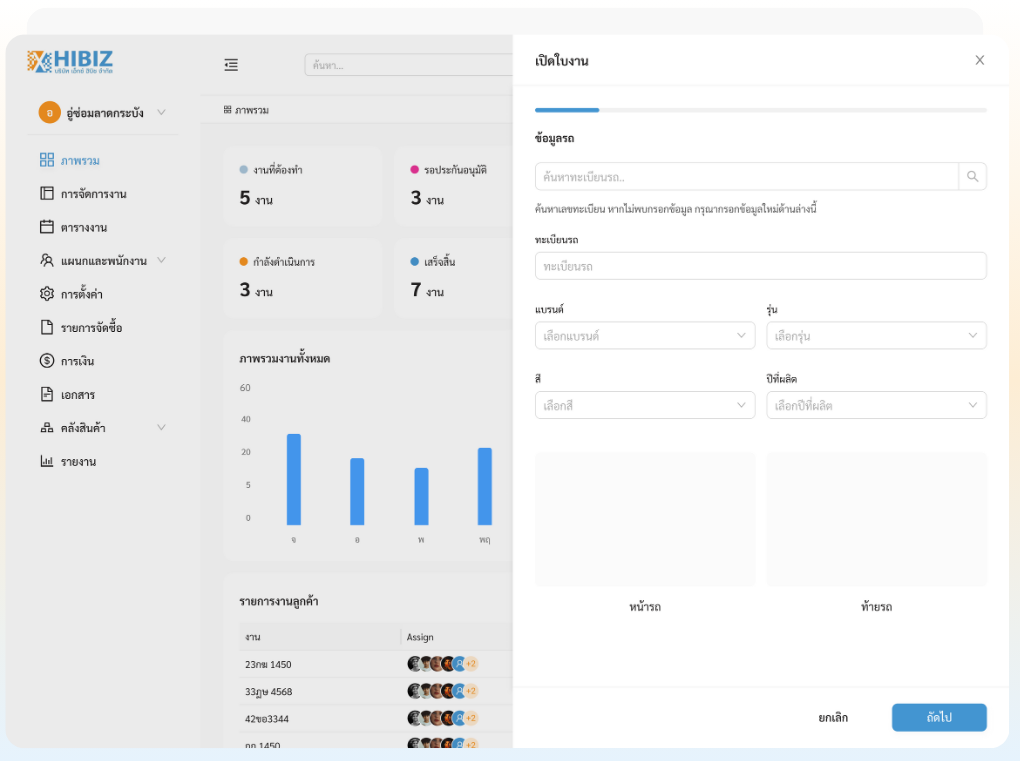The width and height of the screenshot is (1020, 761).
Task: Click the calendar icon for ตารางงาน
Action: 47,227
